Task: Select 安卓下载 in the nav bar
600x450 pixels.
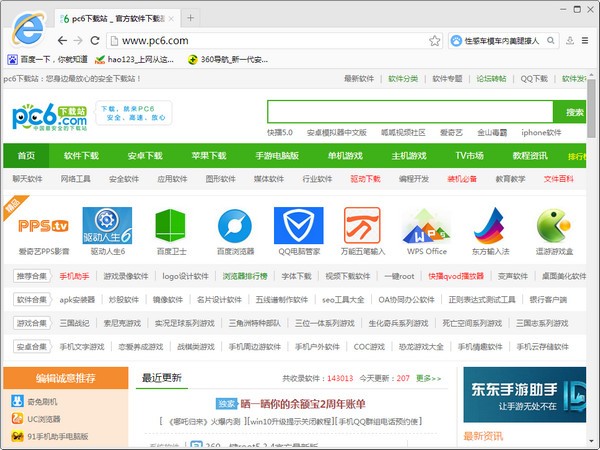Action: tap(145, 156)
